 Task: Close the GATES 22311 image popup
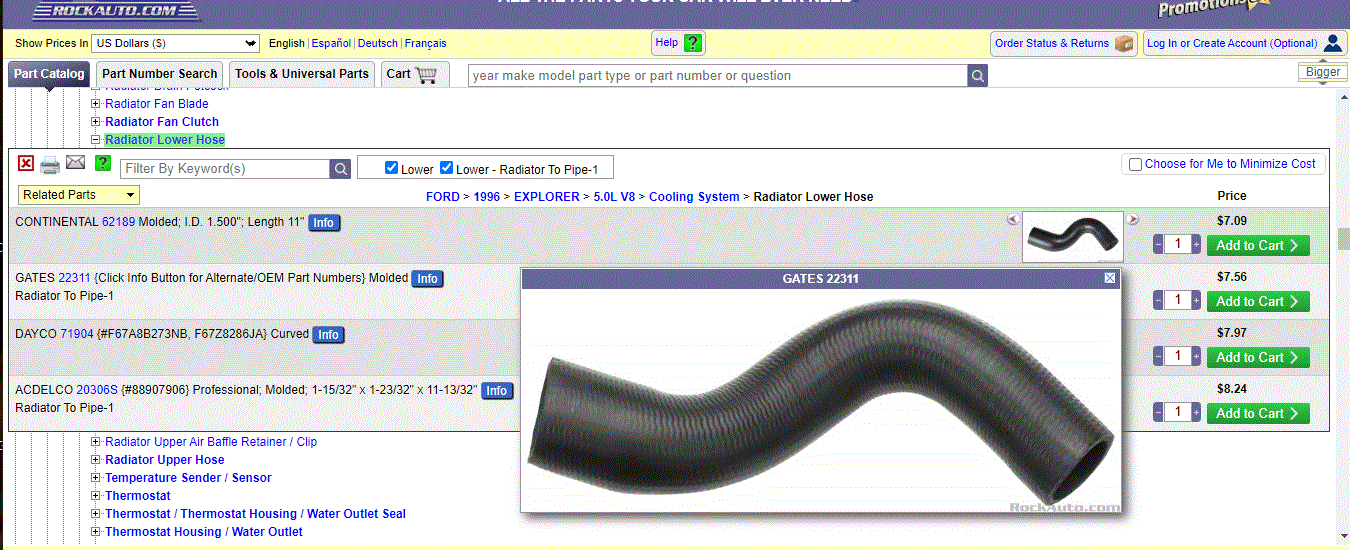pos(1110,278)
